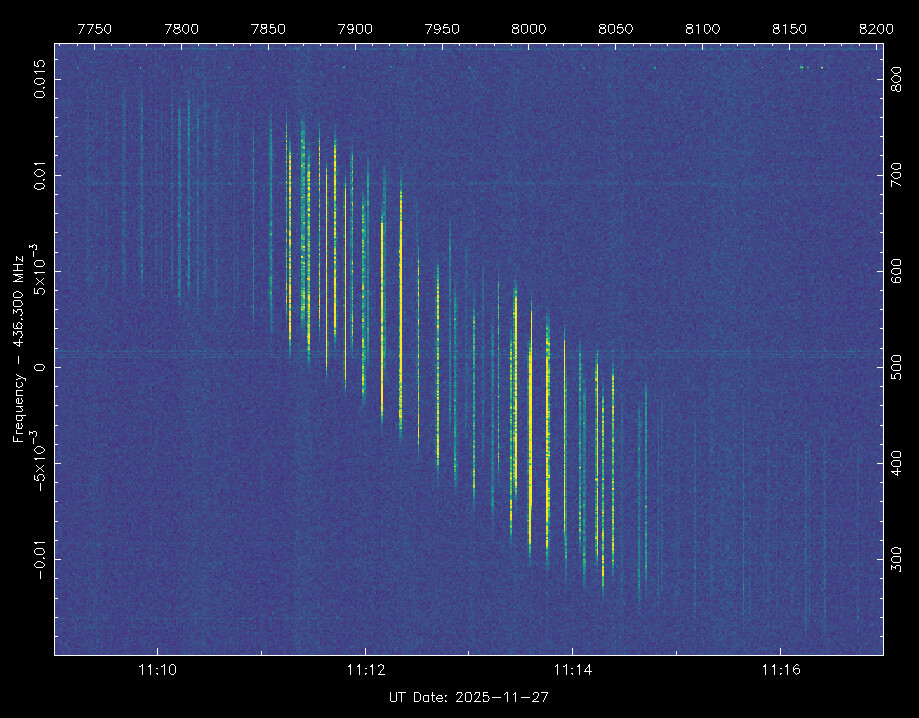Click the 7750 tick label on top axis
The image size is (919, 718).
(94, 30)
